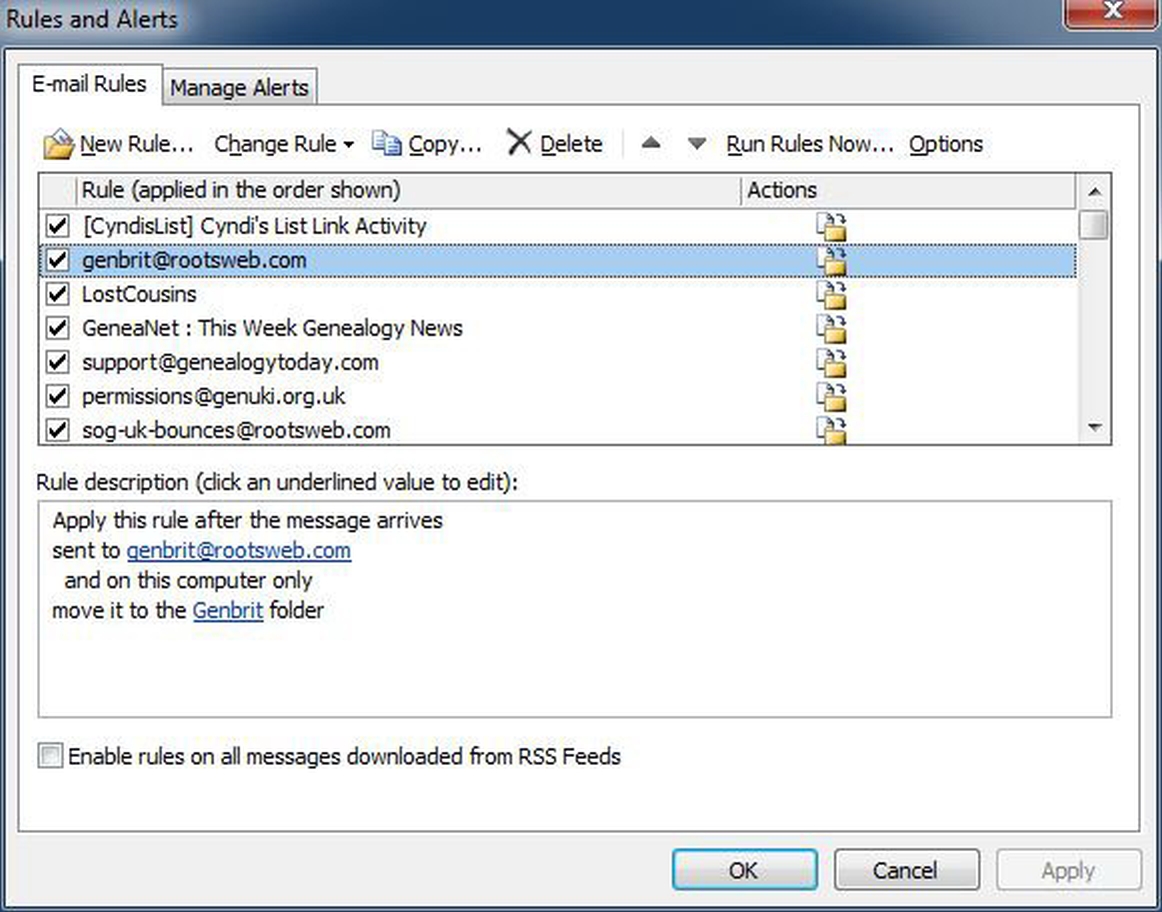The height and width of the screenshot is (912, 1162).
Task: Click the Delete X icon
Action: click(519, 142)
